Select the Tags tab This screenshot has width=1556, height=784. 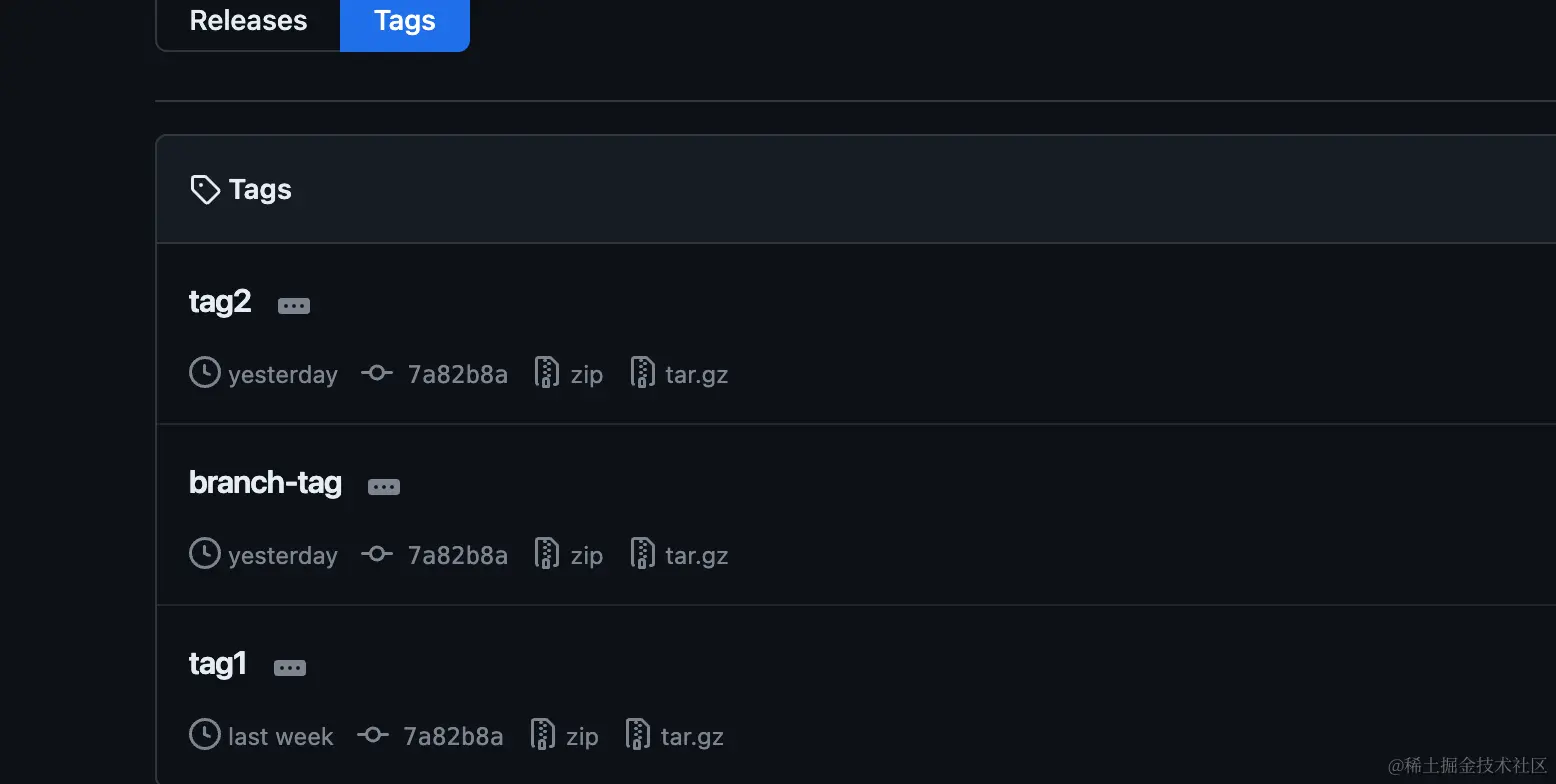405,21
